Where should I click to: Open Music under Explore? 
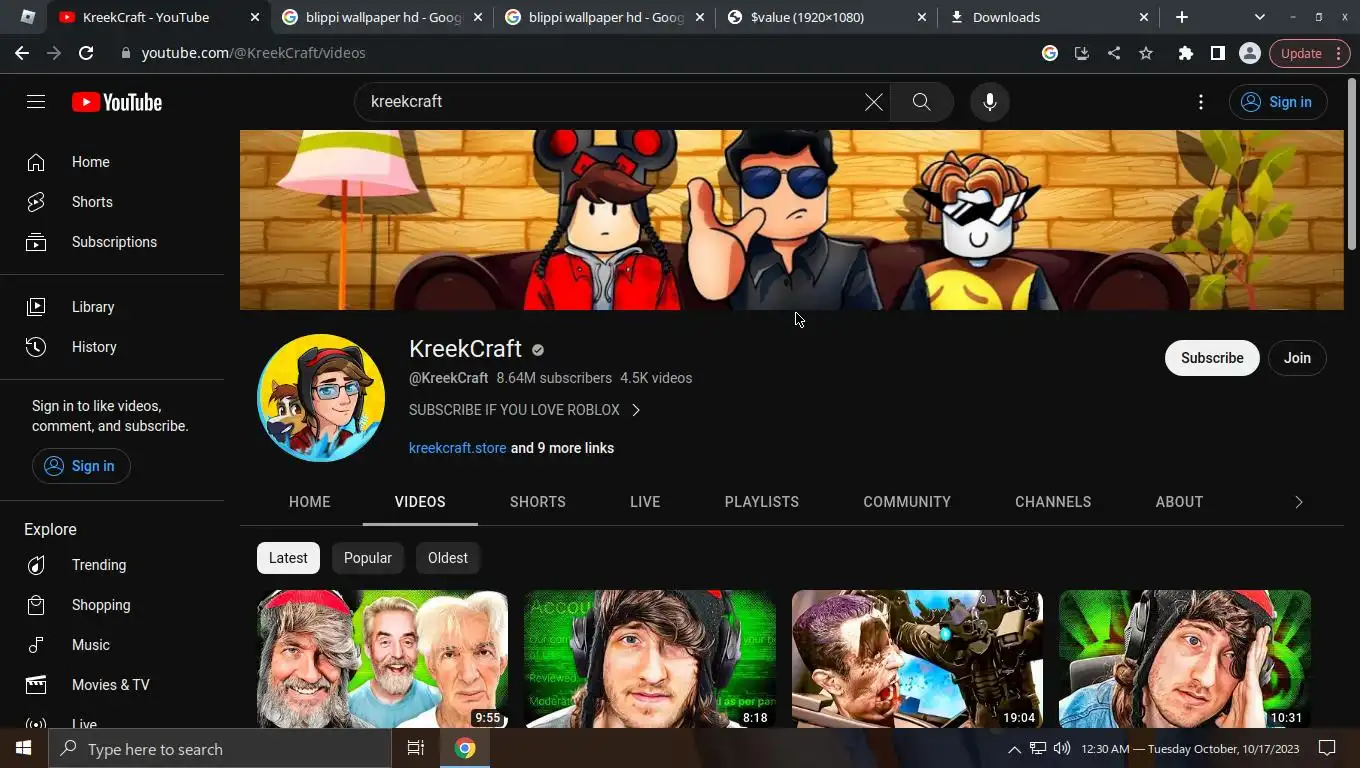[112, 645]
